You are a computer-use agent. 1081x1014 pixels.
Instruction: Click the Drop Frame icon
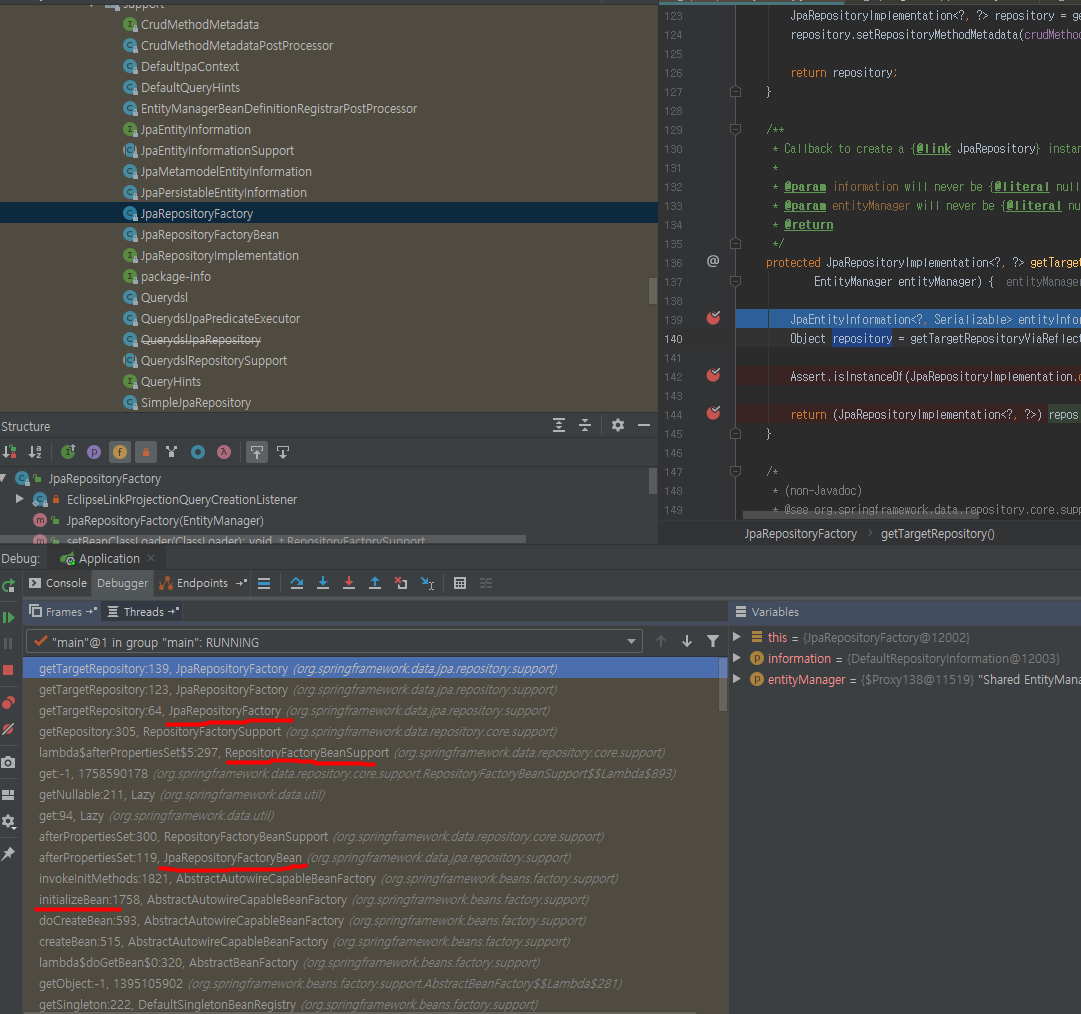(401, 583)
